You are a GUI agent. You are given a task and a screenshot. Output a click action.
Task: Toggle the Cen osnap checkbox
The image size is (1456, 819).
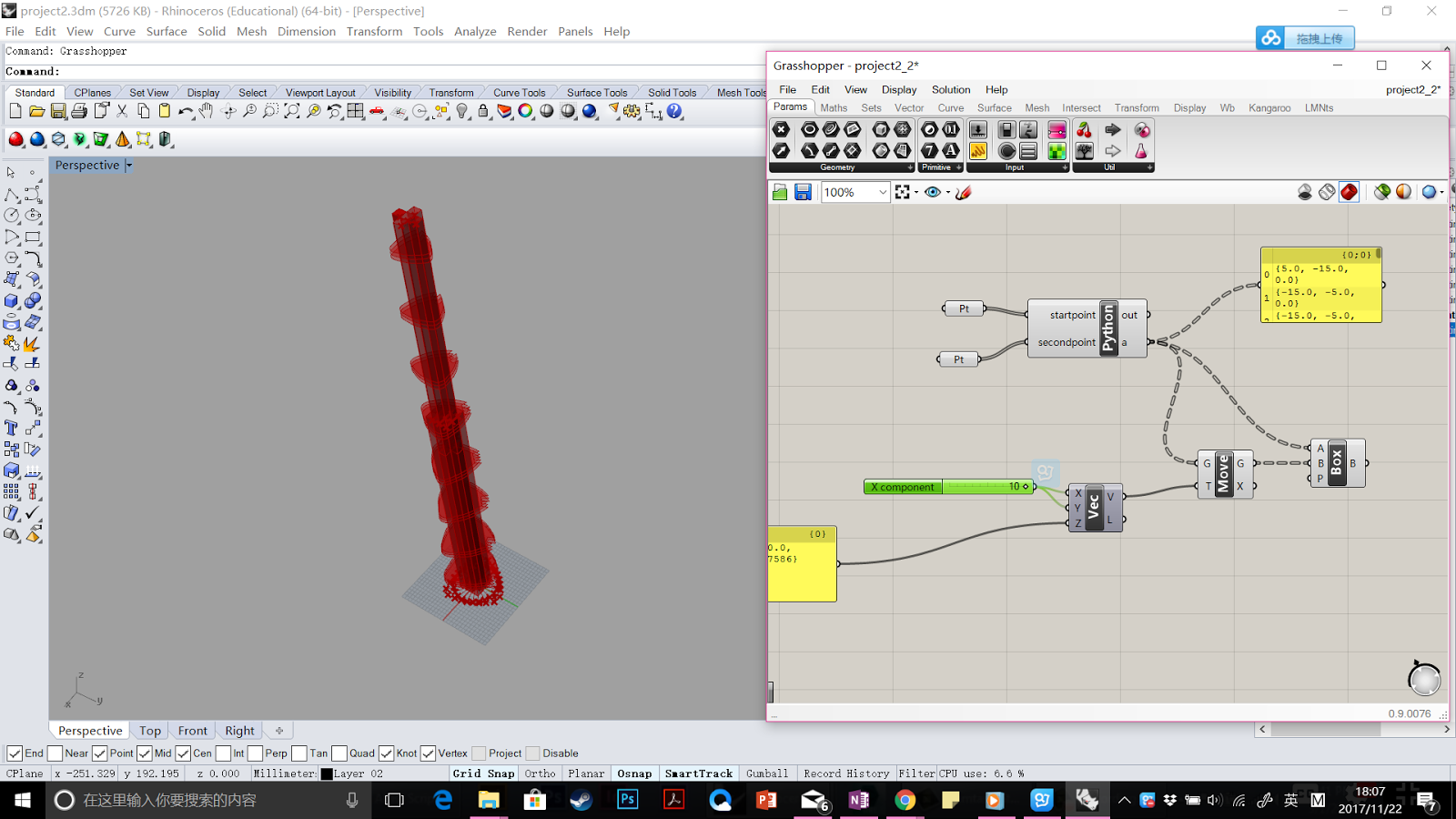coord(183,753)
